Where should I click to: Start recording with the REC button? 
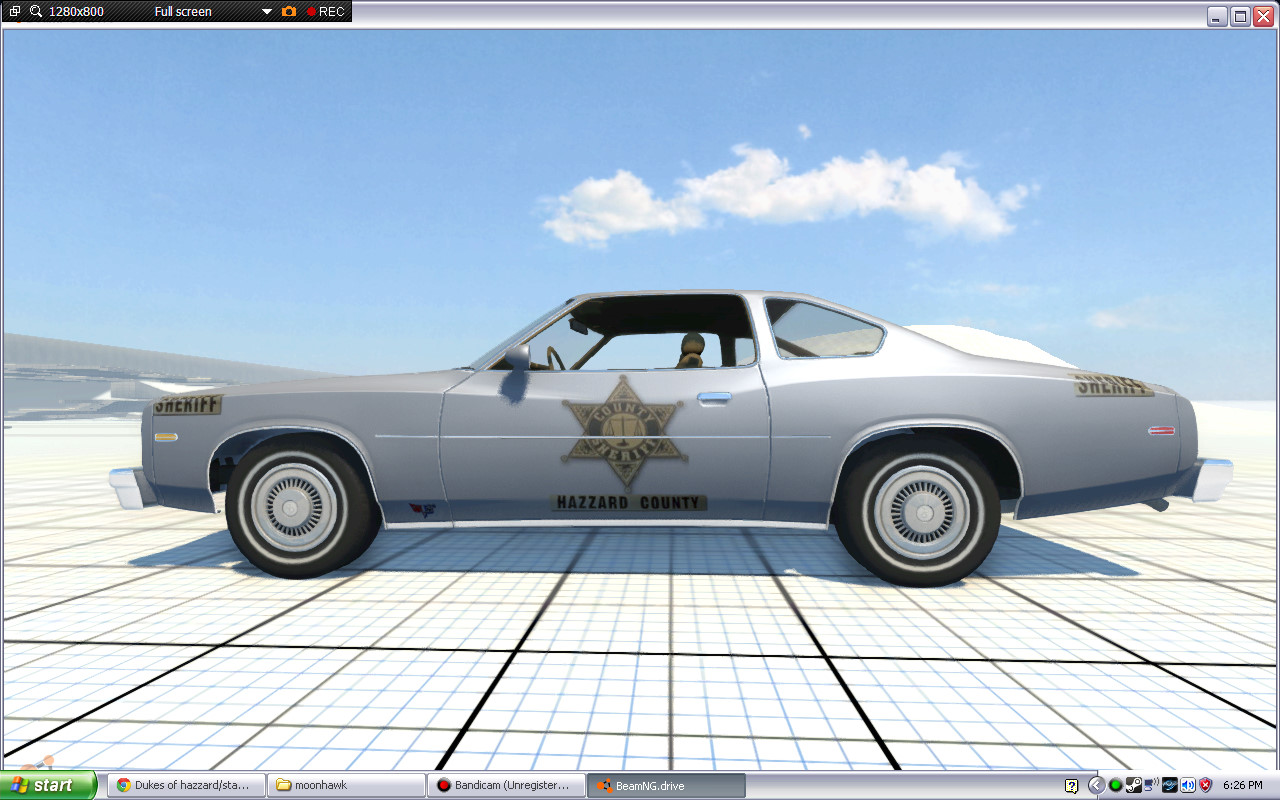tap(325, 12)
